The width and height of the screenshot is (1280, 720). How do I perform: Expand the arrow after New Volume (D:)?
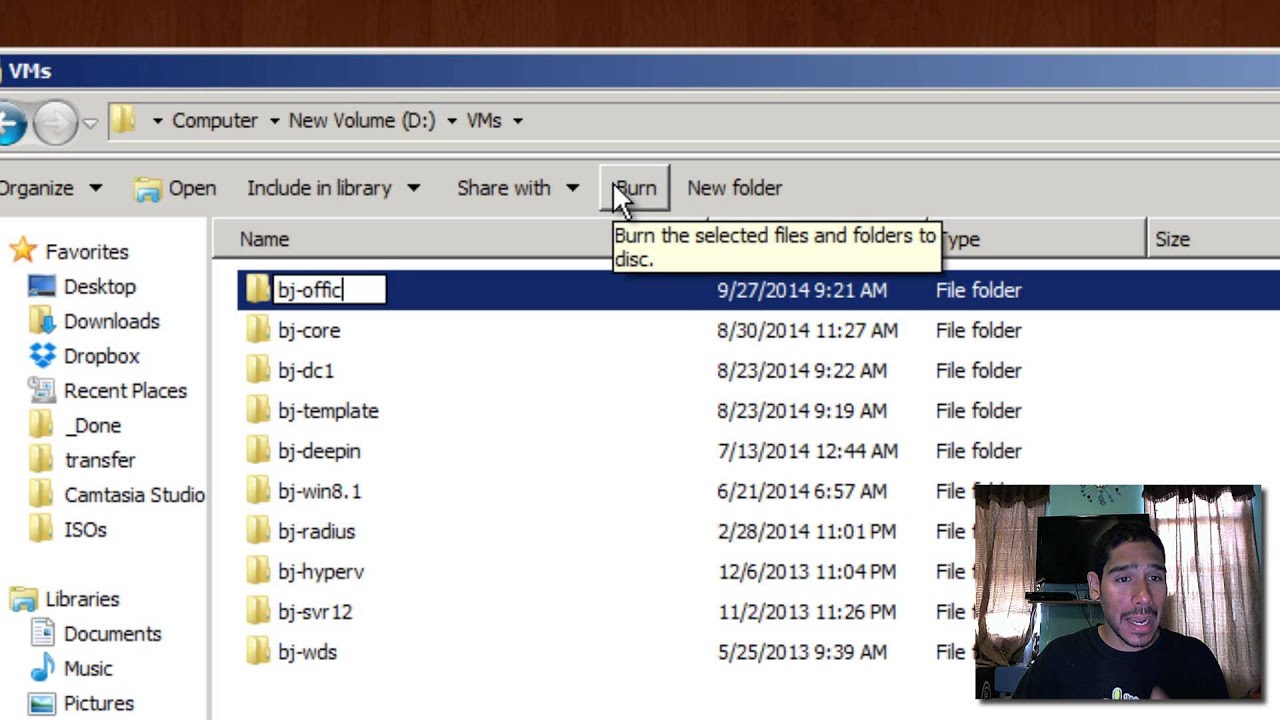pos(452,121)
